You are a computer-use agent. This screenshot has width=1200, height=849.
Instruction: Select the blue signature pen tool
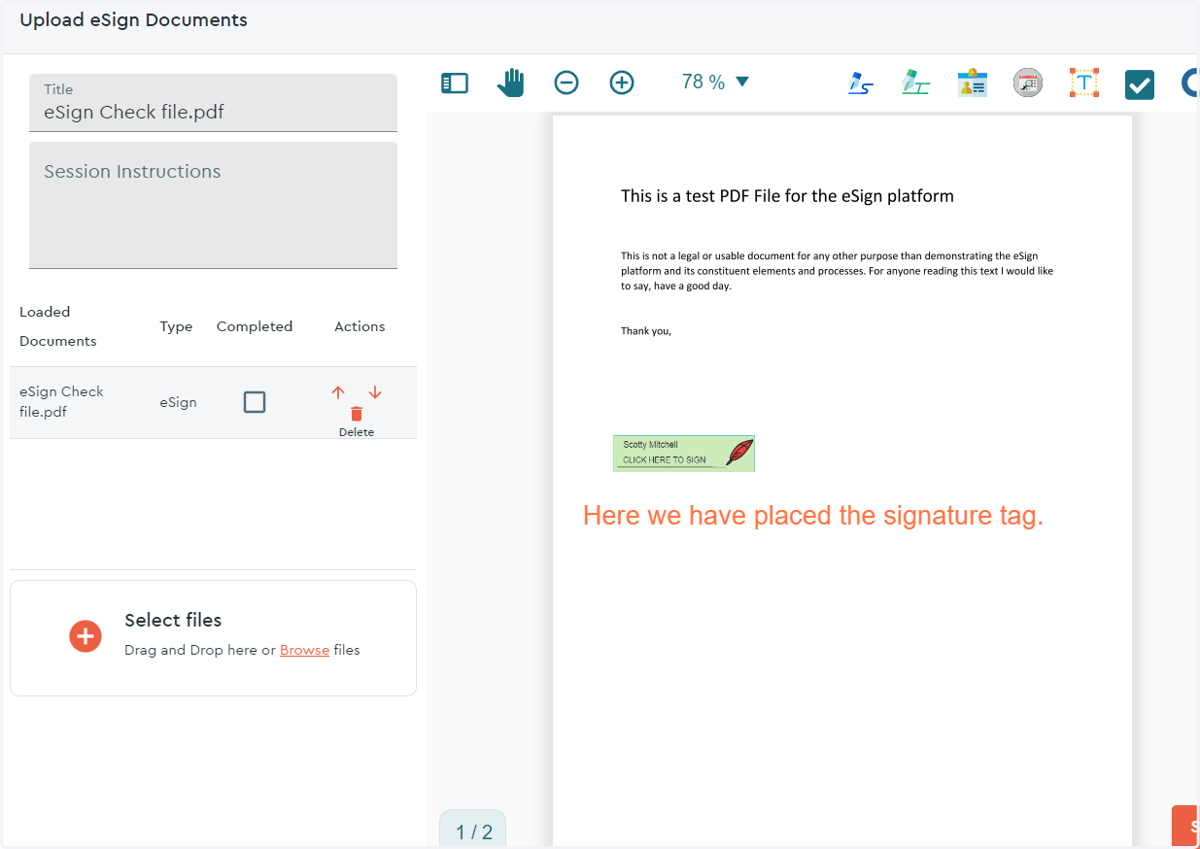click(860, 83)
